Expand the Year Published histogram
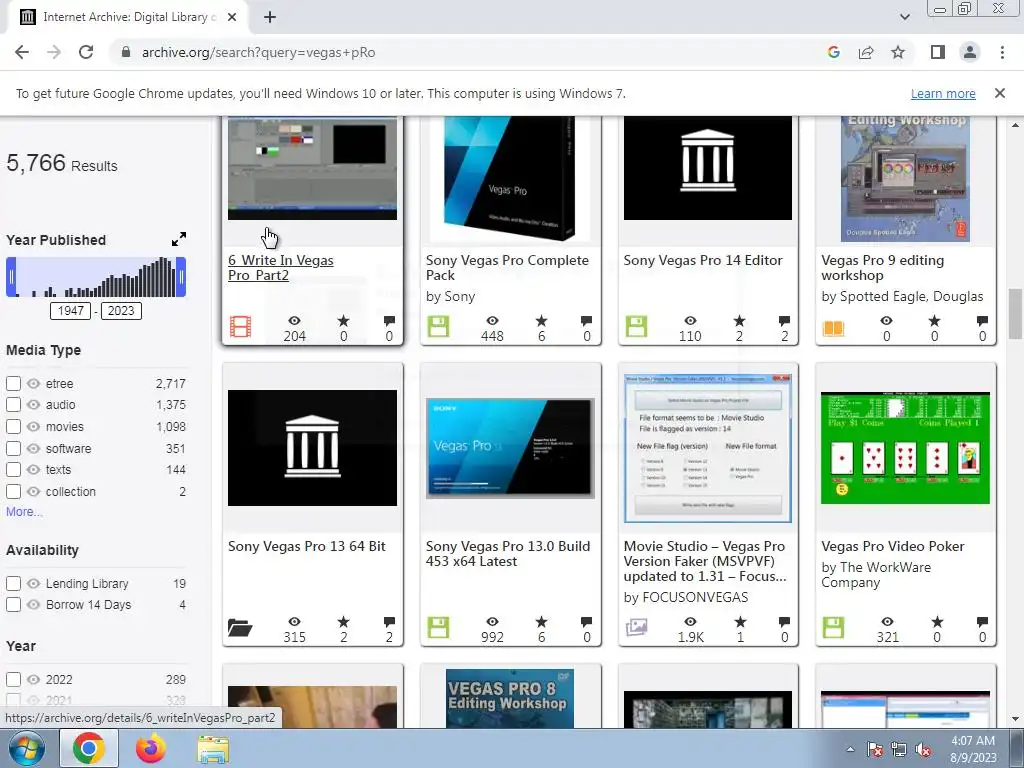The height and width of the screenshot is (768, 1024). point(178,239)
